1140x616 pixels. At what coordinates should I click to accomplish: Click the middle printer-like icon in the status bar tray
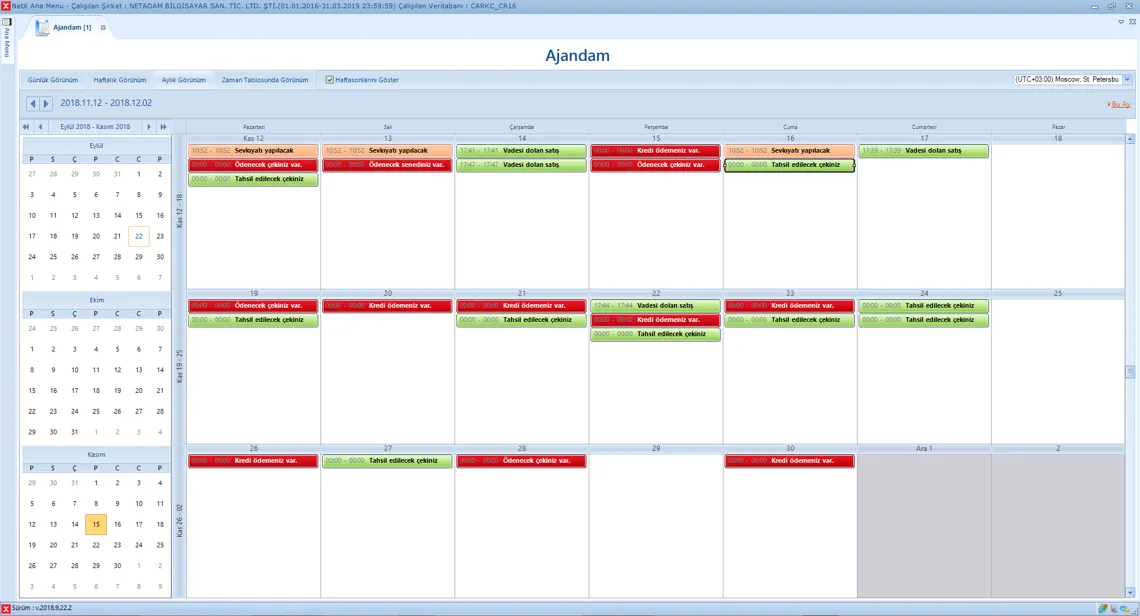click(x=1113, y=608)
